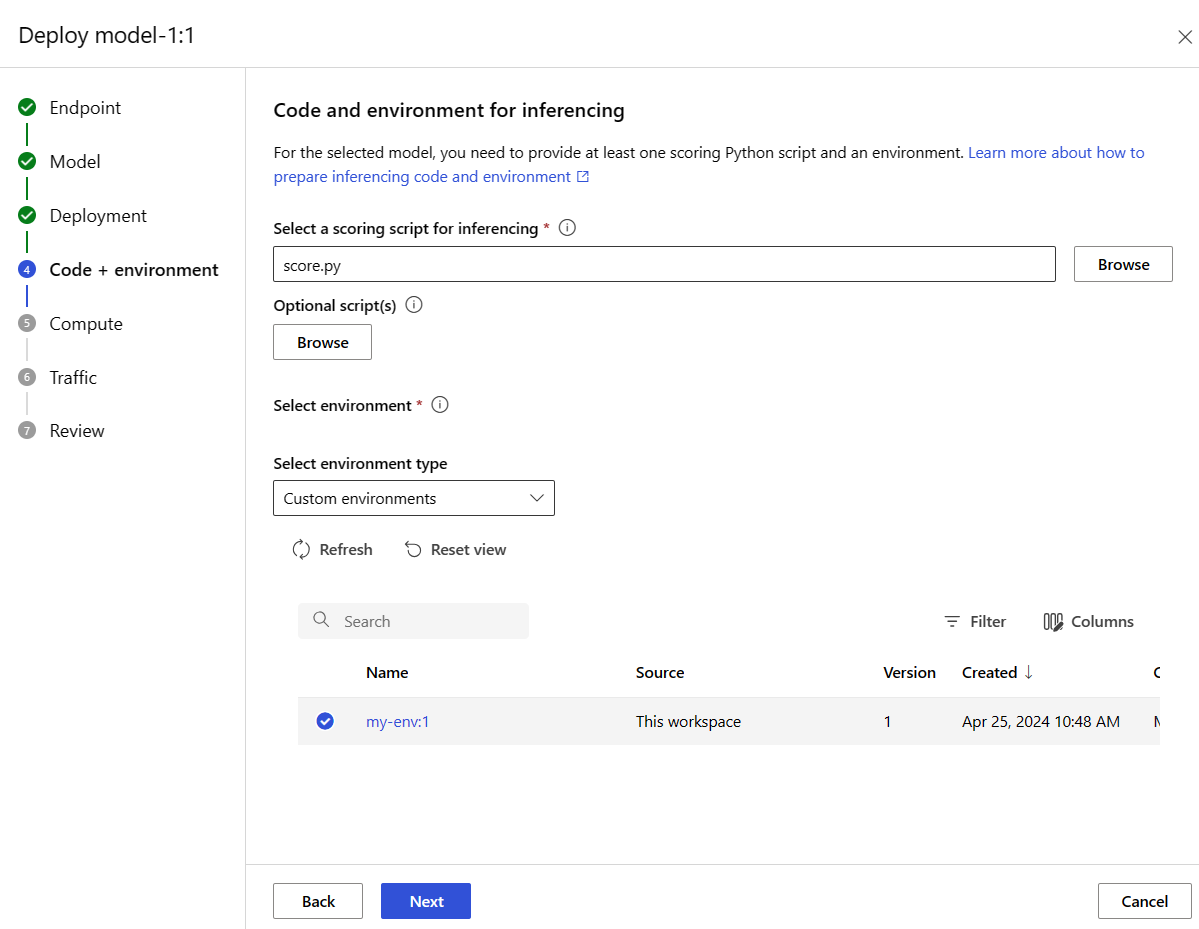This screenshot has width=1199, height=929.
Task: Click the Refresh icon above the table
Action: pyautogui.click(x=301, y=549)
